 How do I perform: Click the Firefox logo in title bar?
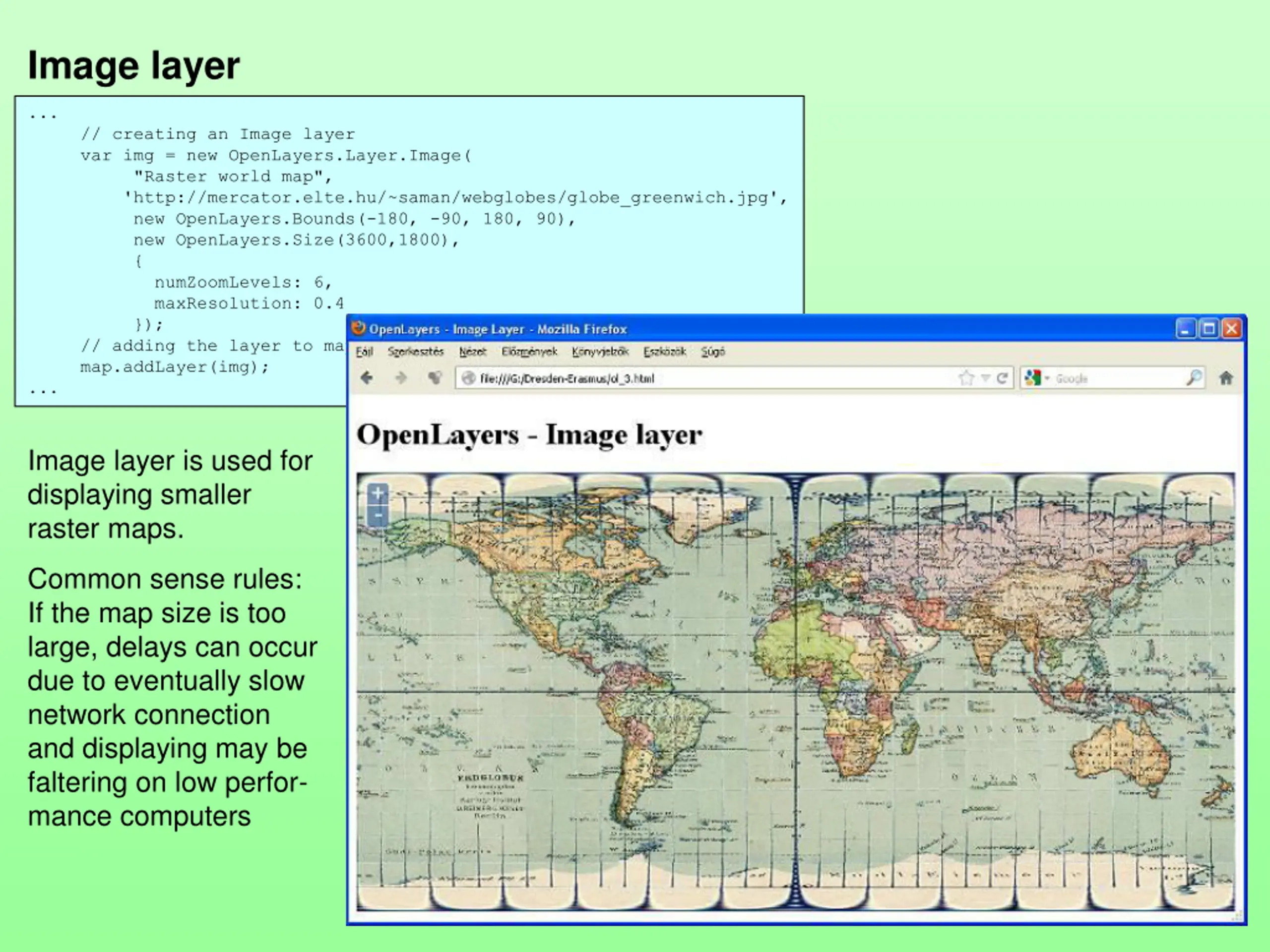(359, 328)
